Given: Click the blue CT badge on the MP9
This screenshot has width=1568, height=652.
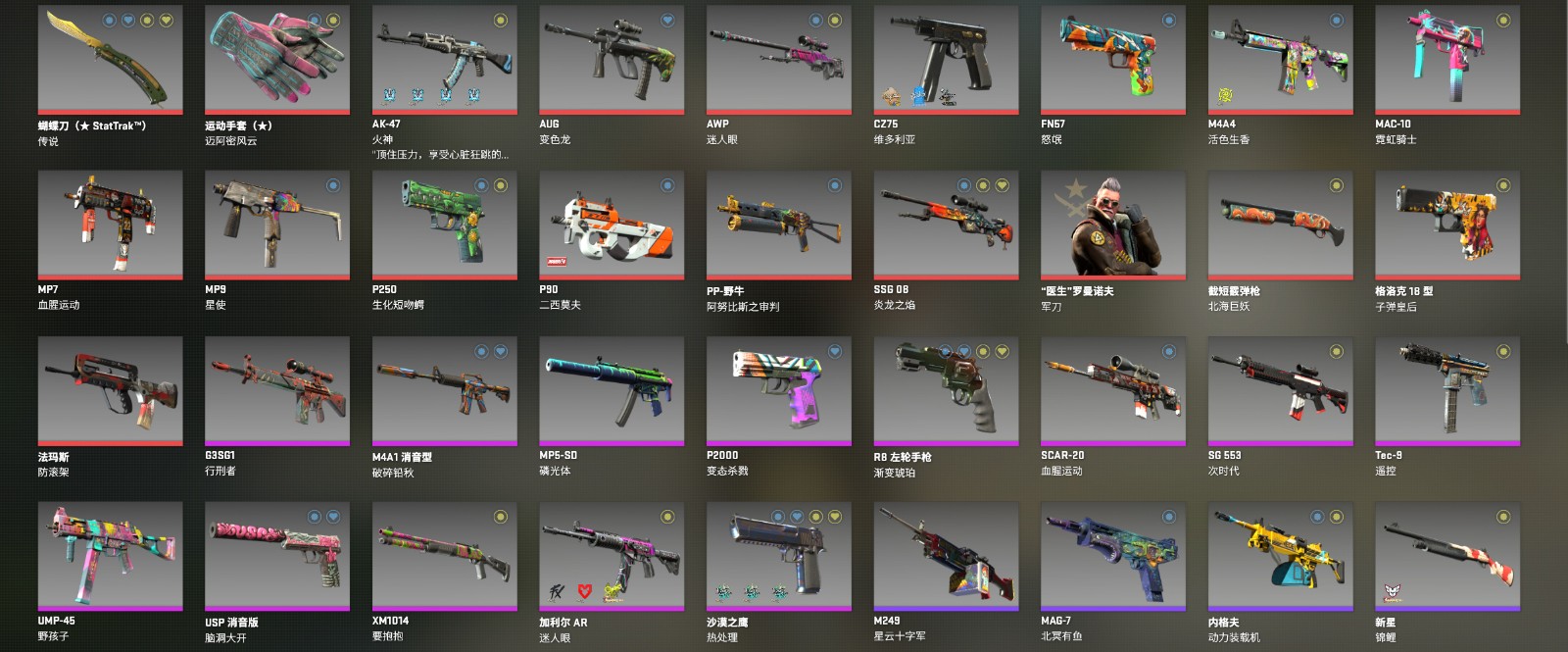Looking at the screenshot, I should point(333,185).
